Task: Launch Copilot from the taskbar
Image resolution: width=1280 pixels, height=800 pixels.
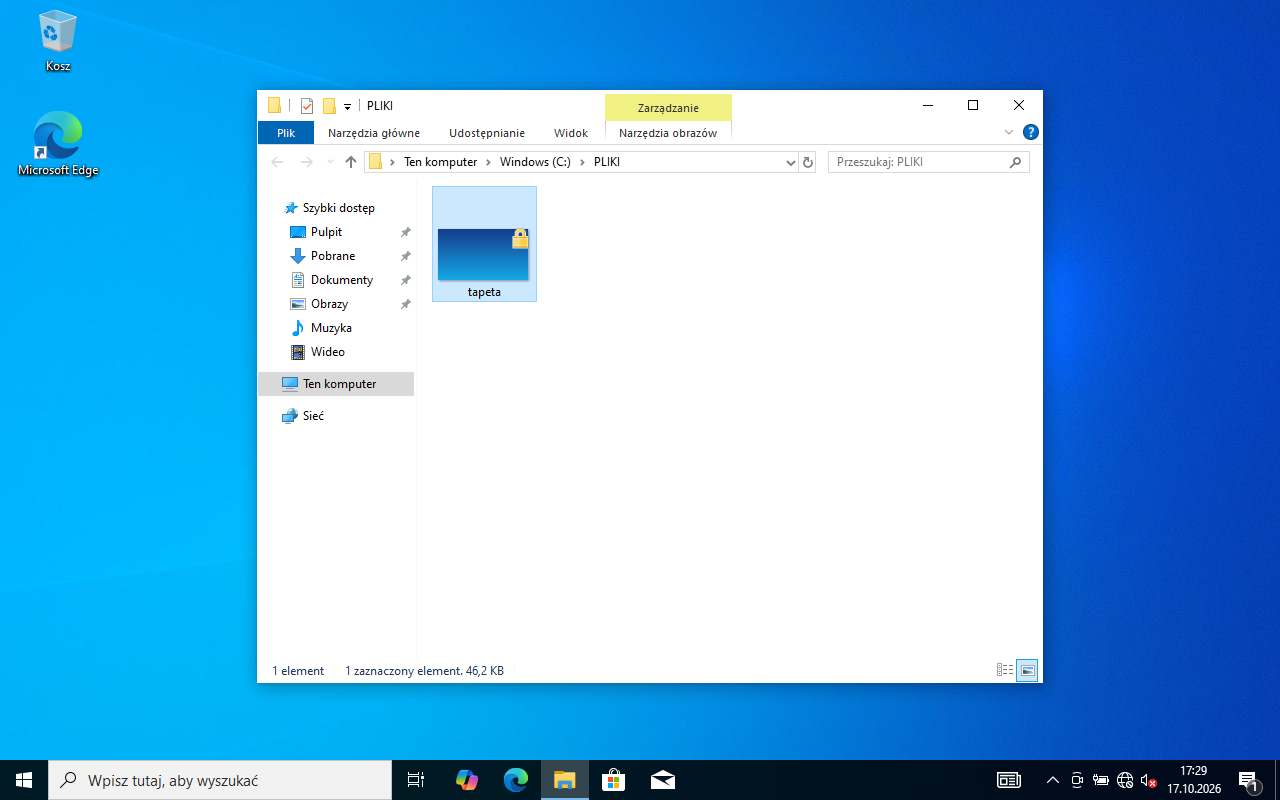Action: click(x=466, y=780)
